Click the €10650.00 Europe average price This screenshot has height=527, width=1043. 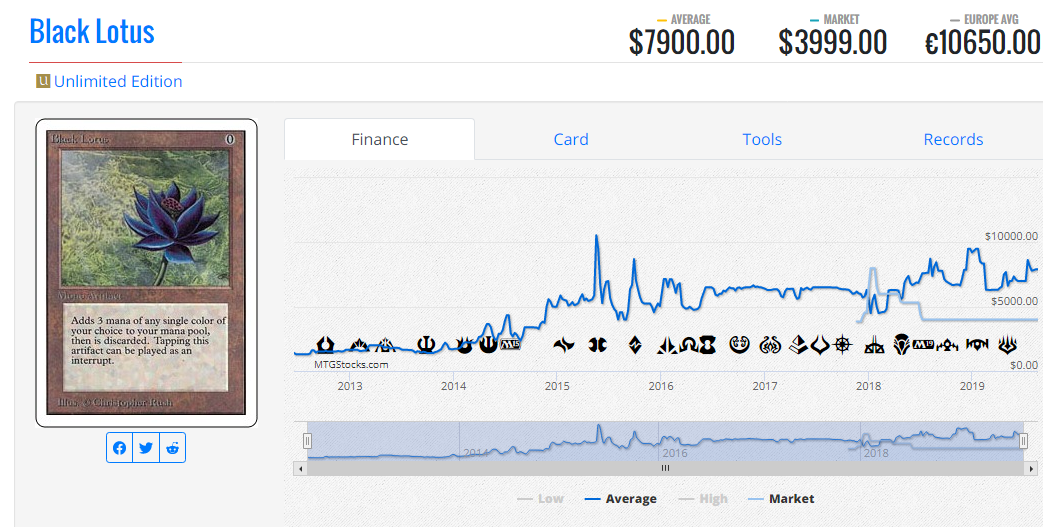click(x=983, y=43)
